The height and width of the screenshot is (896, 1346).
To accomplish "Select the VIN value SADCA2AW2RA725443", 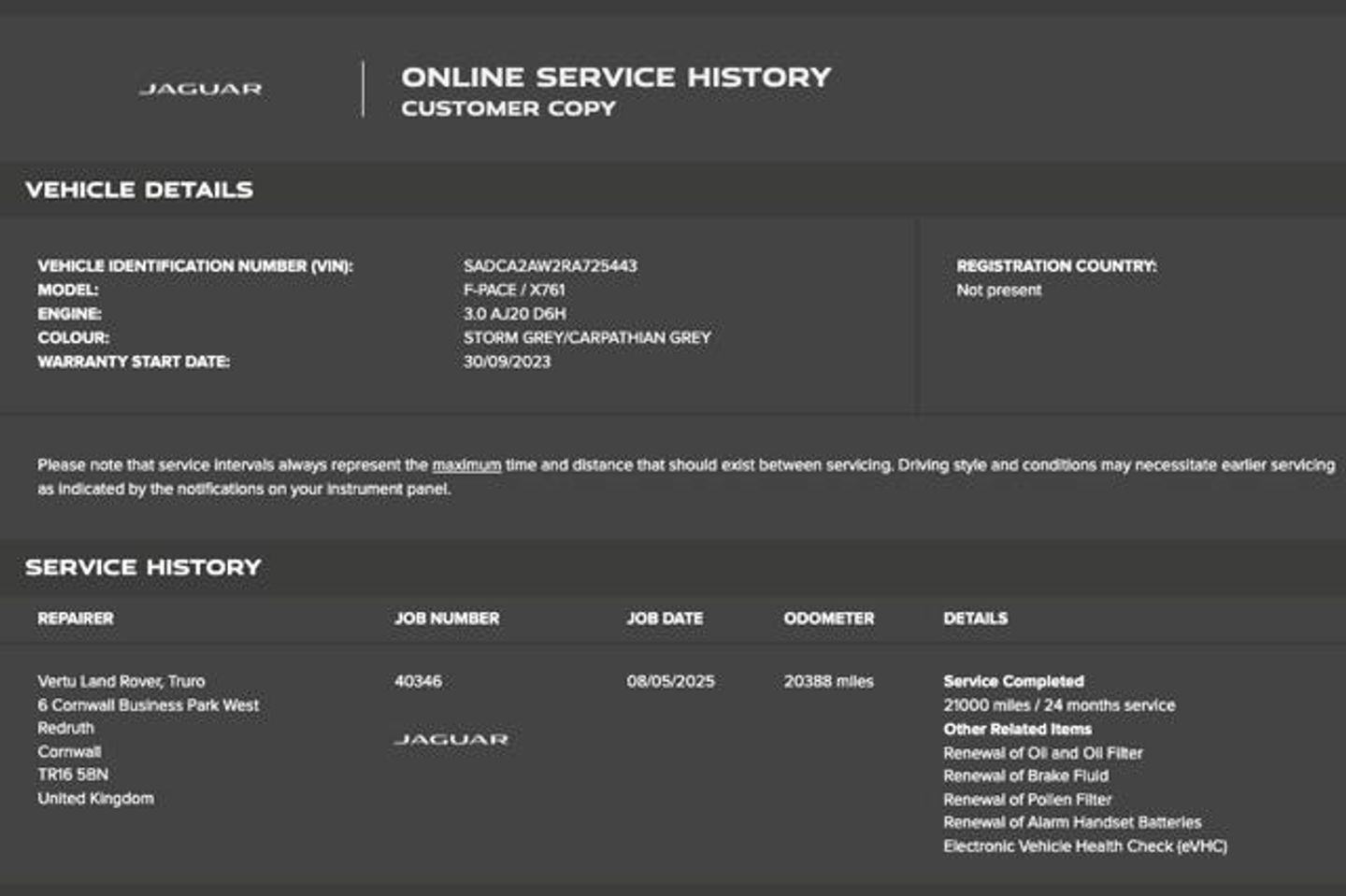I will [x=550, y=266].
